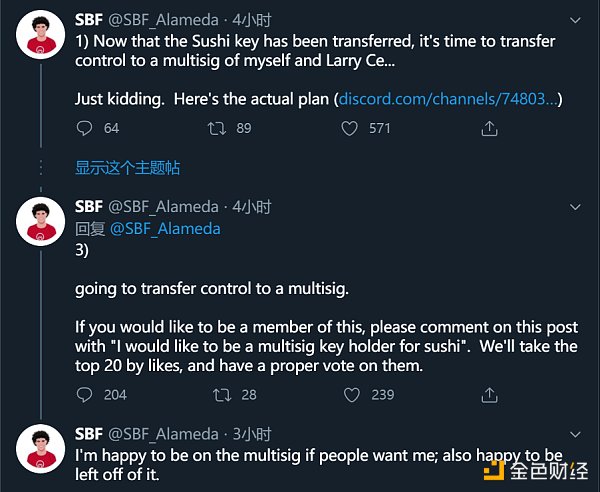
Task: Like the tweet with 239 likes
Action: 349,395
